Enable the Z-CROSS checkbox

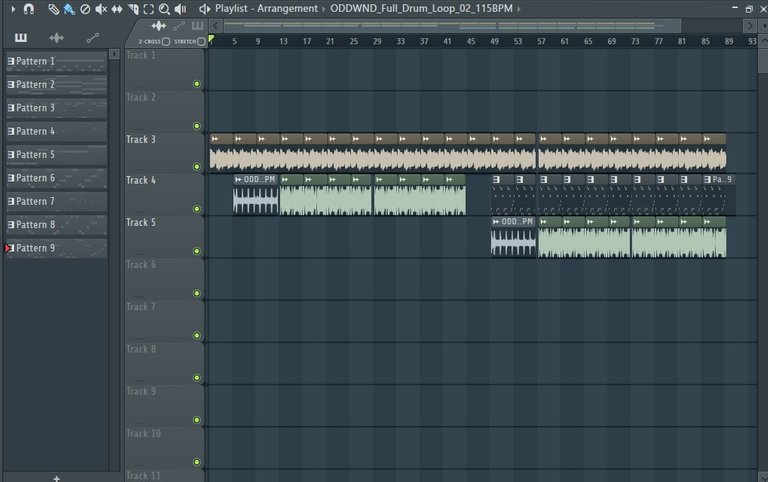click(166, 42)
